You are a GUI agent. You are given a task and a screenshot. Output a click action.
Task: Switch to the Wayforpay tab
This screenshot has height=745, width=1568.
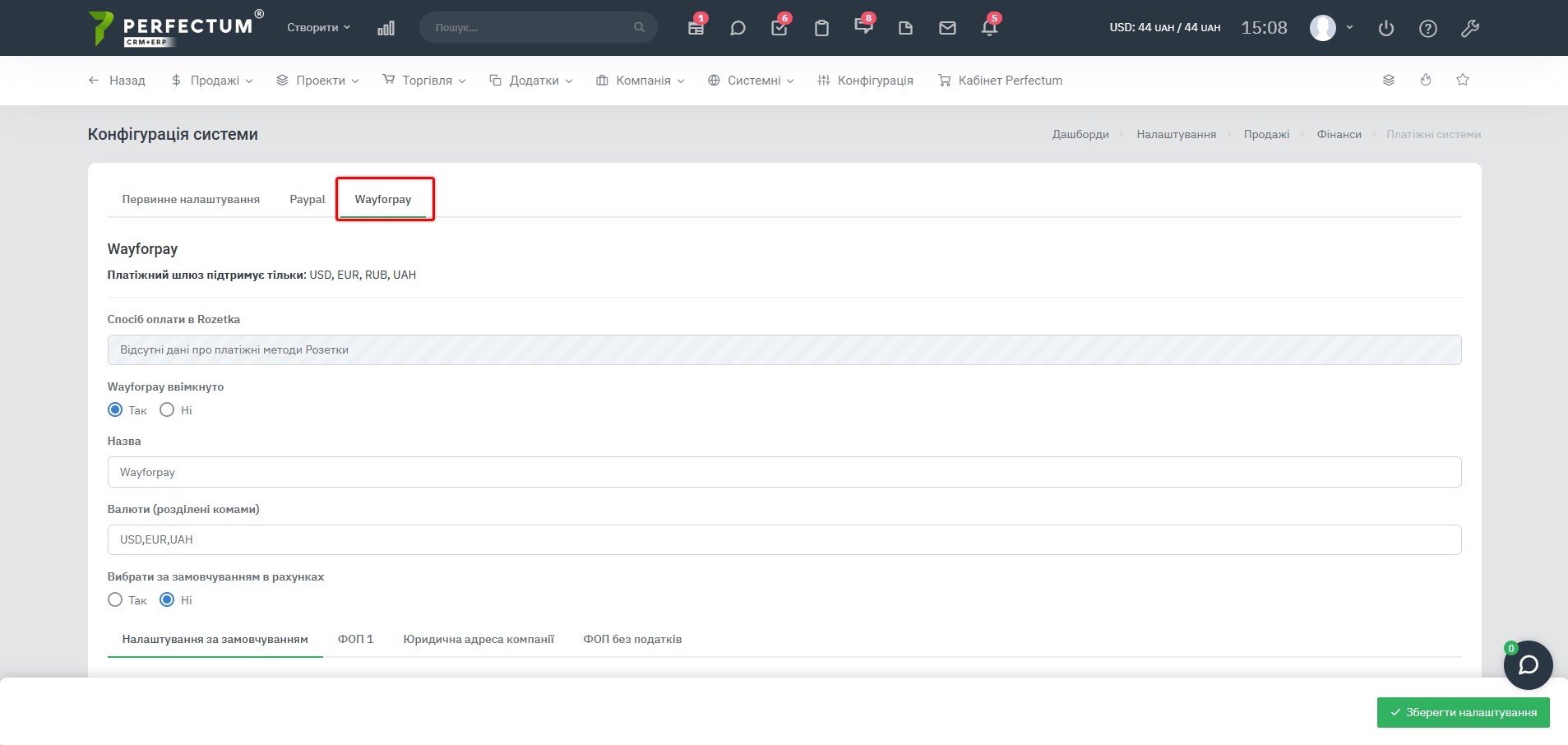point(383,199)
